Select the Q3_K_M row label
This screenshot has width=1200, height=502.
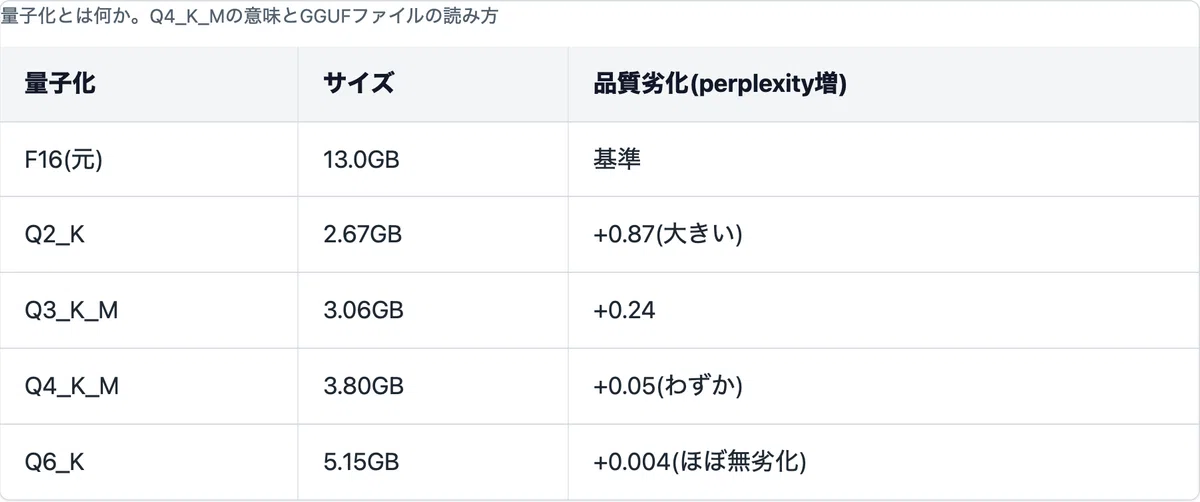(72, 310)
